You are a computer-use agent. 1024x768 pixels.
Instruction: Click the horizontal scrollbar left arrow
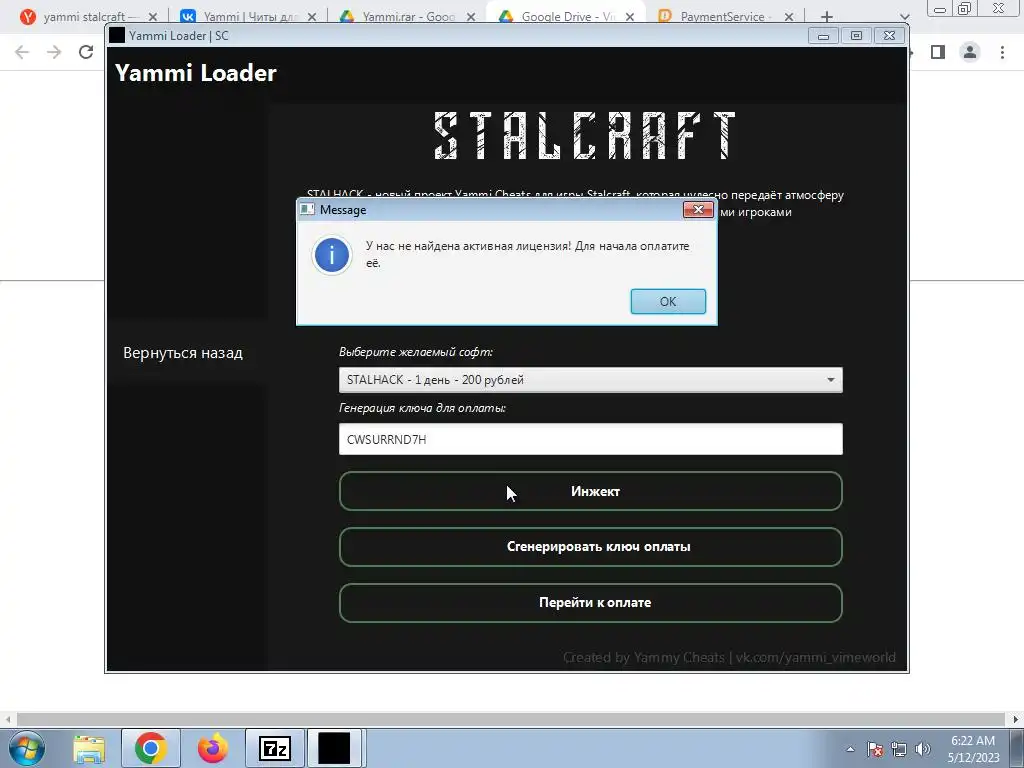coord(8,719)
